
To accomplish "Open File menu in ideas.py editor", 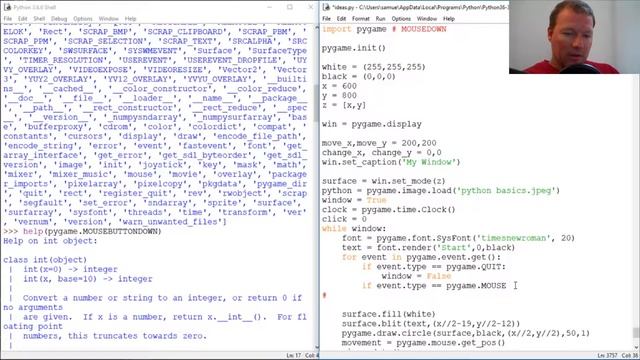I will (327, 19).
